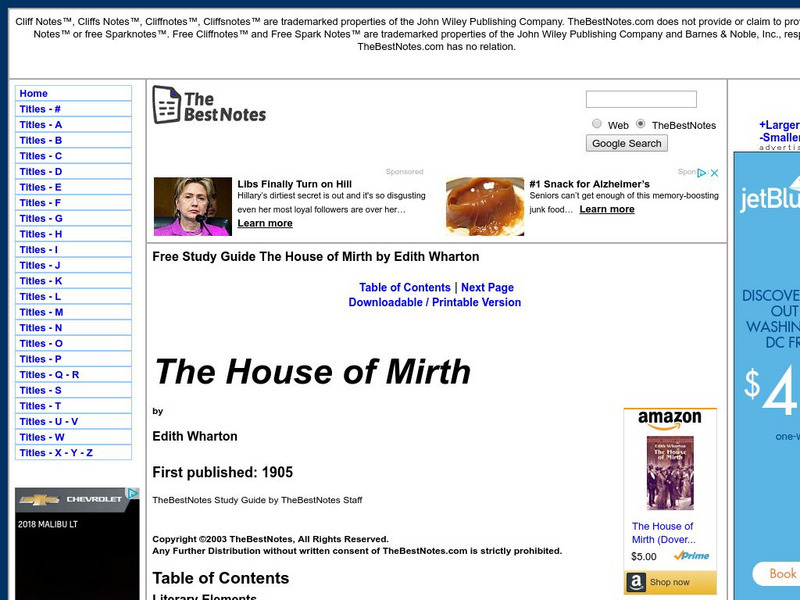
Task: Click the JetBlue logo in the banner ad
Action: click(770, 196)
